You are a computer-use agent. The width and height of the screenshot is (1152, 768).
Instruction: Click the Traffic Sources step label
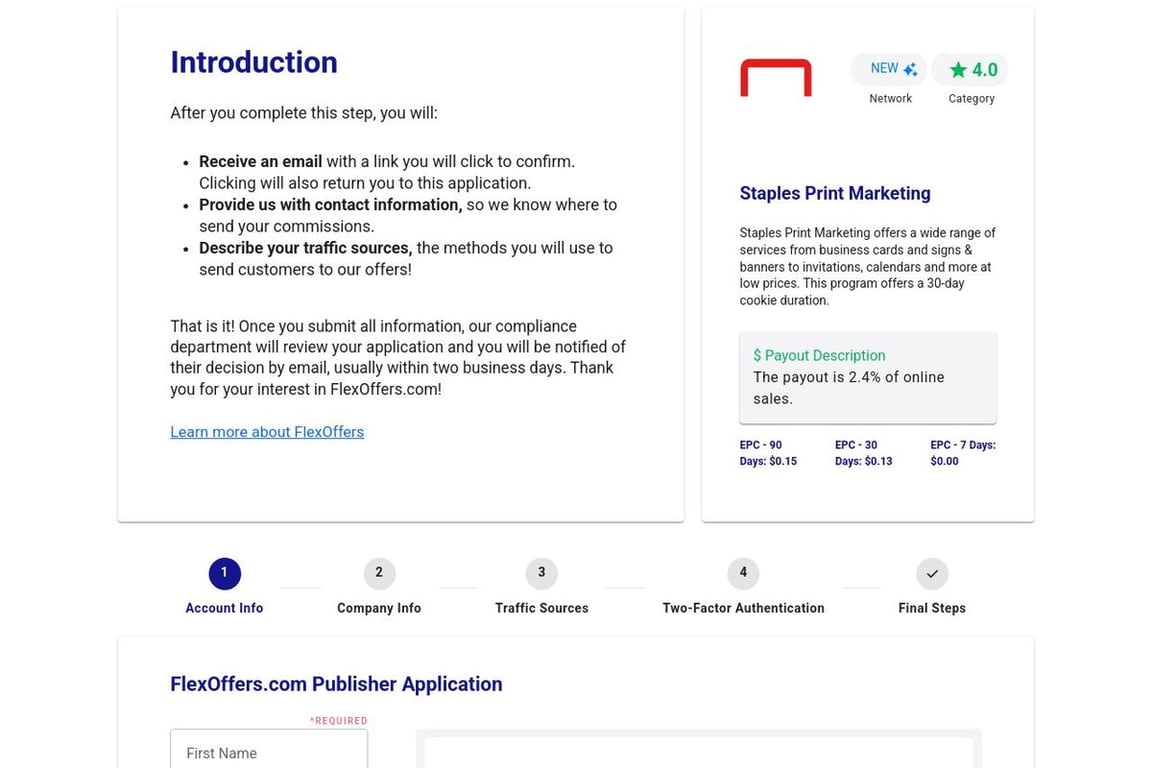click(541, 608)
